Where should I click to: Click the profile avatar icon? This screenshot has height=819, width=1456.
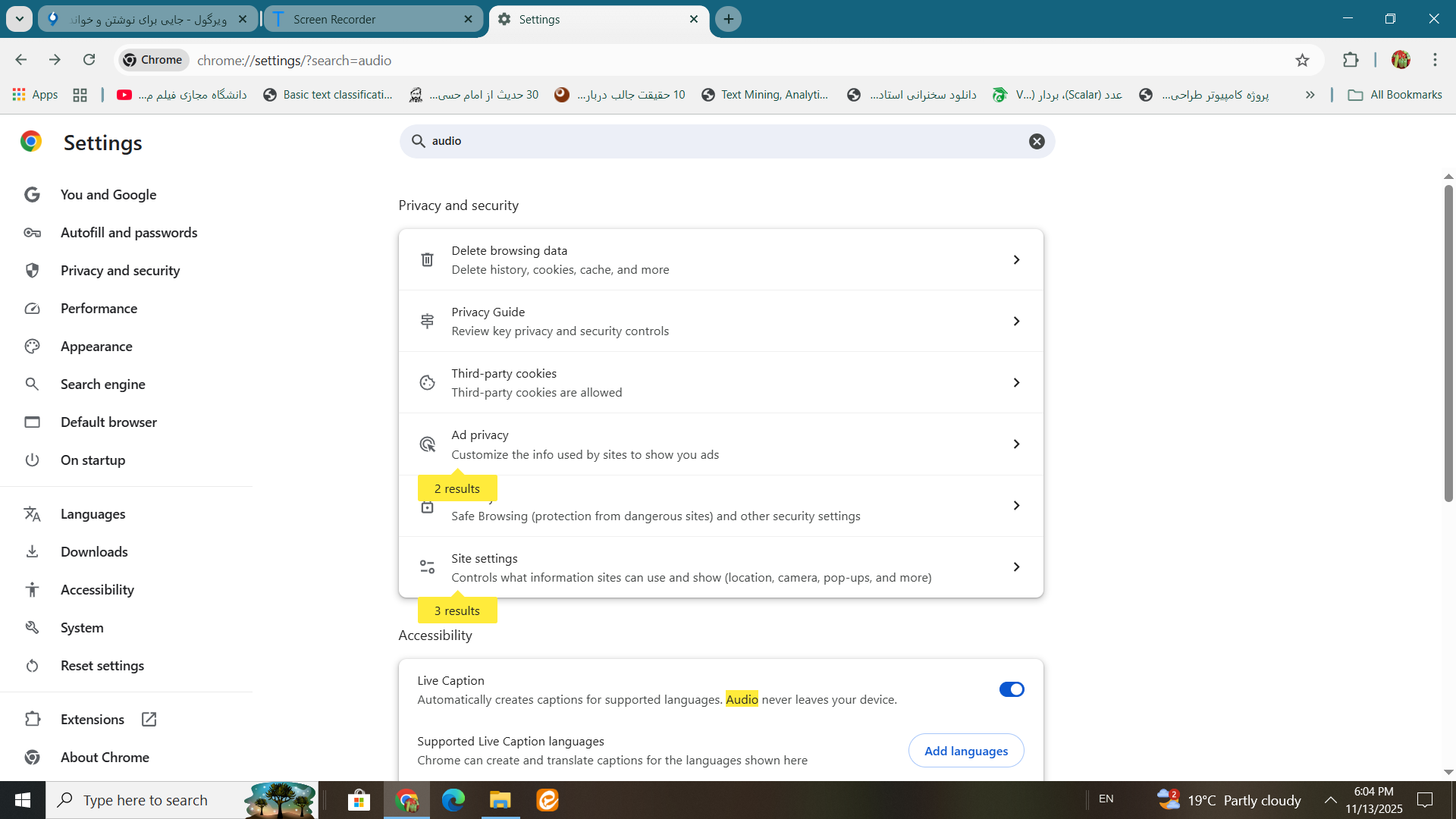pyautogui.click(x=1401, y=60)
